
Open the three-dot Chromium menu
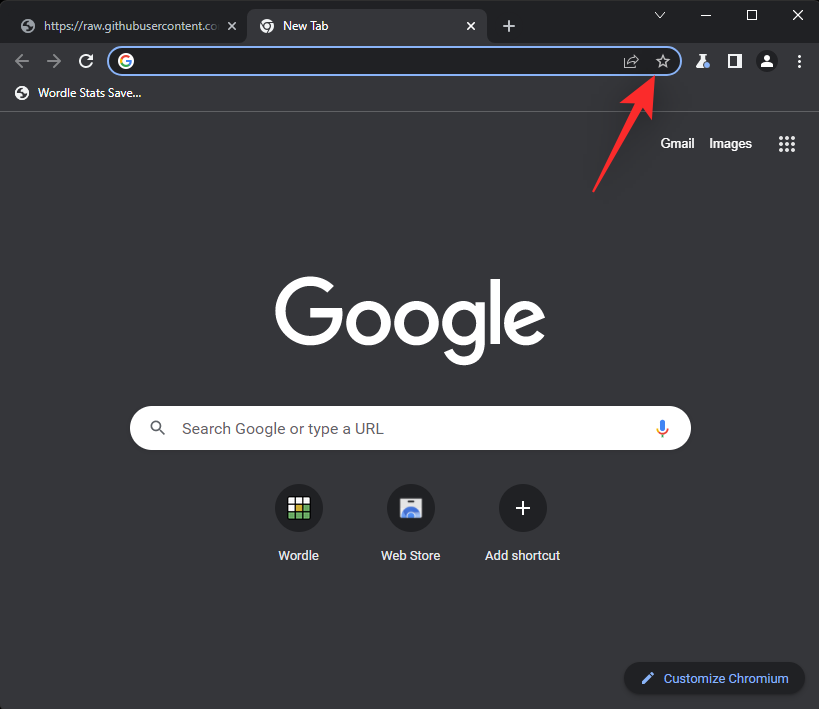[x=799, y=62]
